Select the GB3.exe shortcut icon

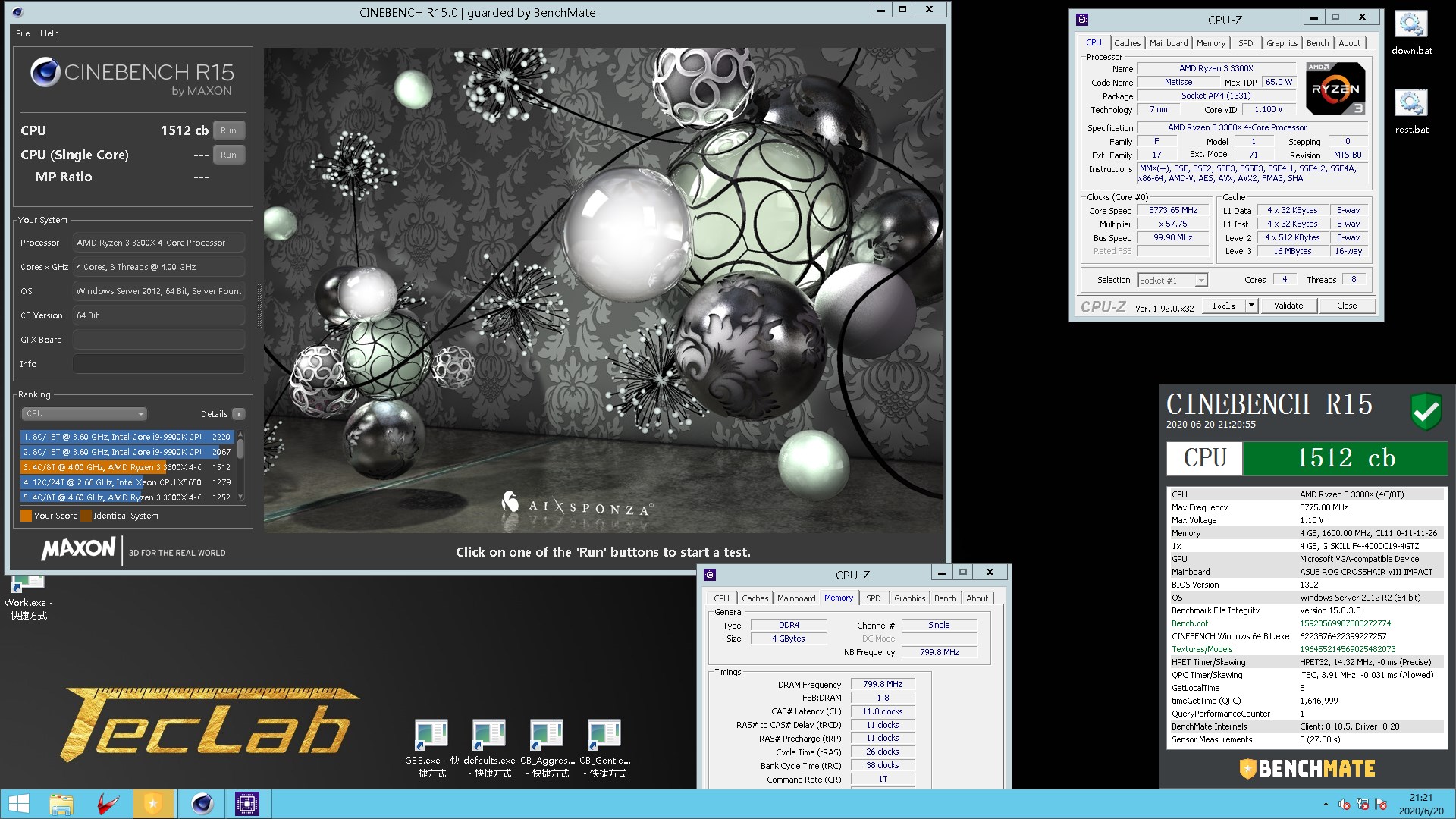(432, 748)
